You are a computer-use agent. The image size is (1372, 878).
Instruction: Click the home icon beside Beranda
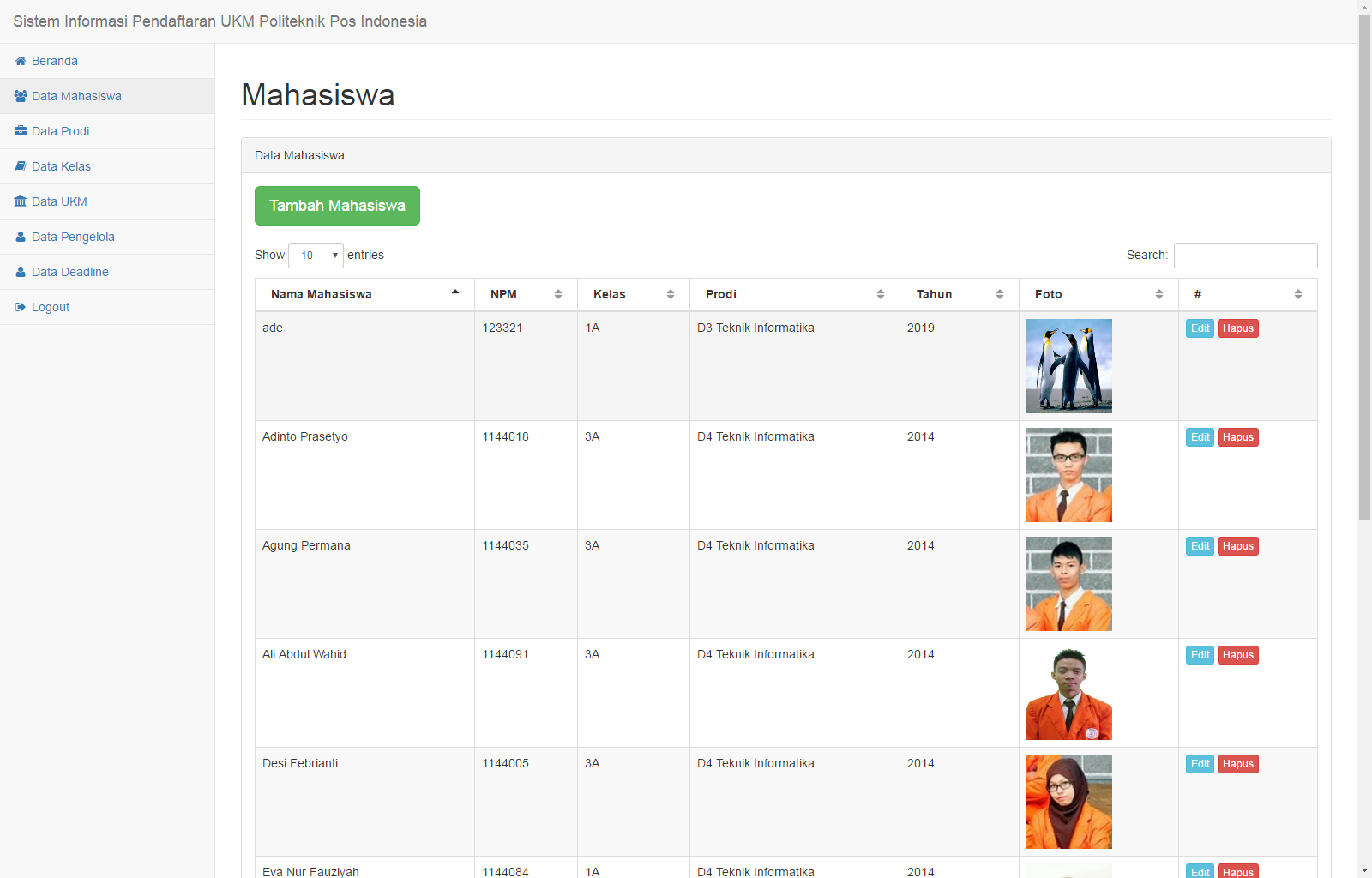point(21,61)
